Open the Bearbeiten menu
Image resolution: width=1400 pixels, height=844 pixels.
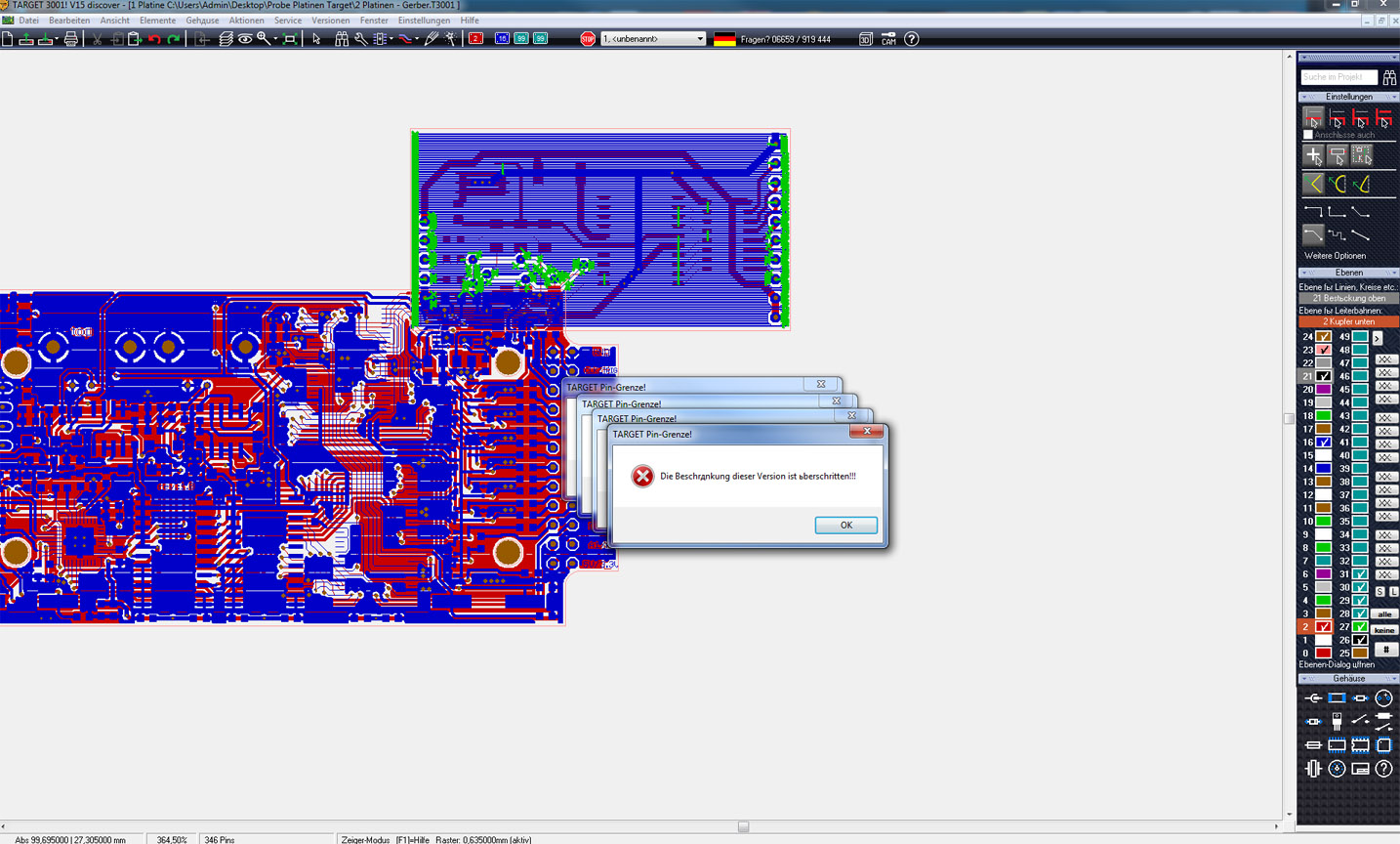(69, 20)
